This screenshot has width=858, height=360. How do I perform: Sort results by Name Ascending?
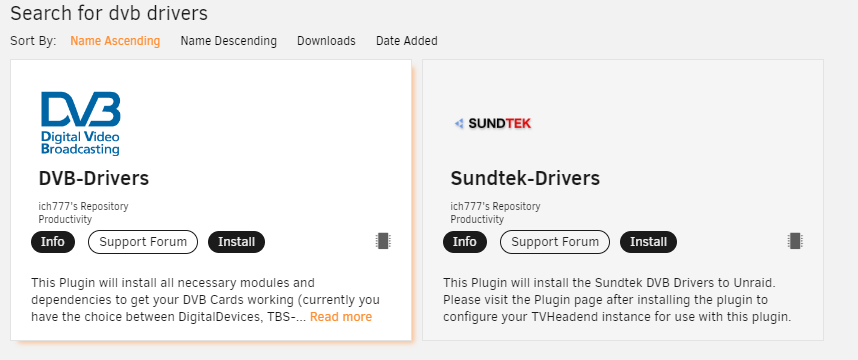click(x=115, y=41)
